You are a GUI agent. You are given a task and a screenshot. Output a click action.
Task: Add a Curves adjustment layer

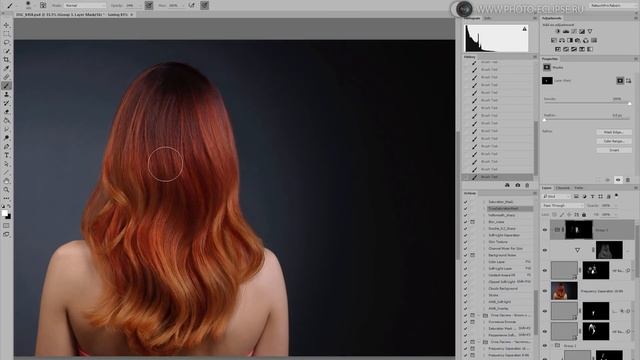574,31
